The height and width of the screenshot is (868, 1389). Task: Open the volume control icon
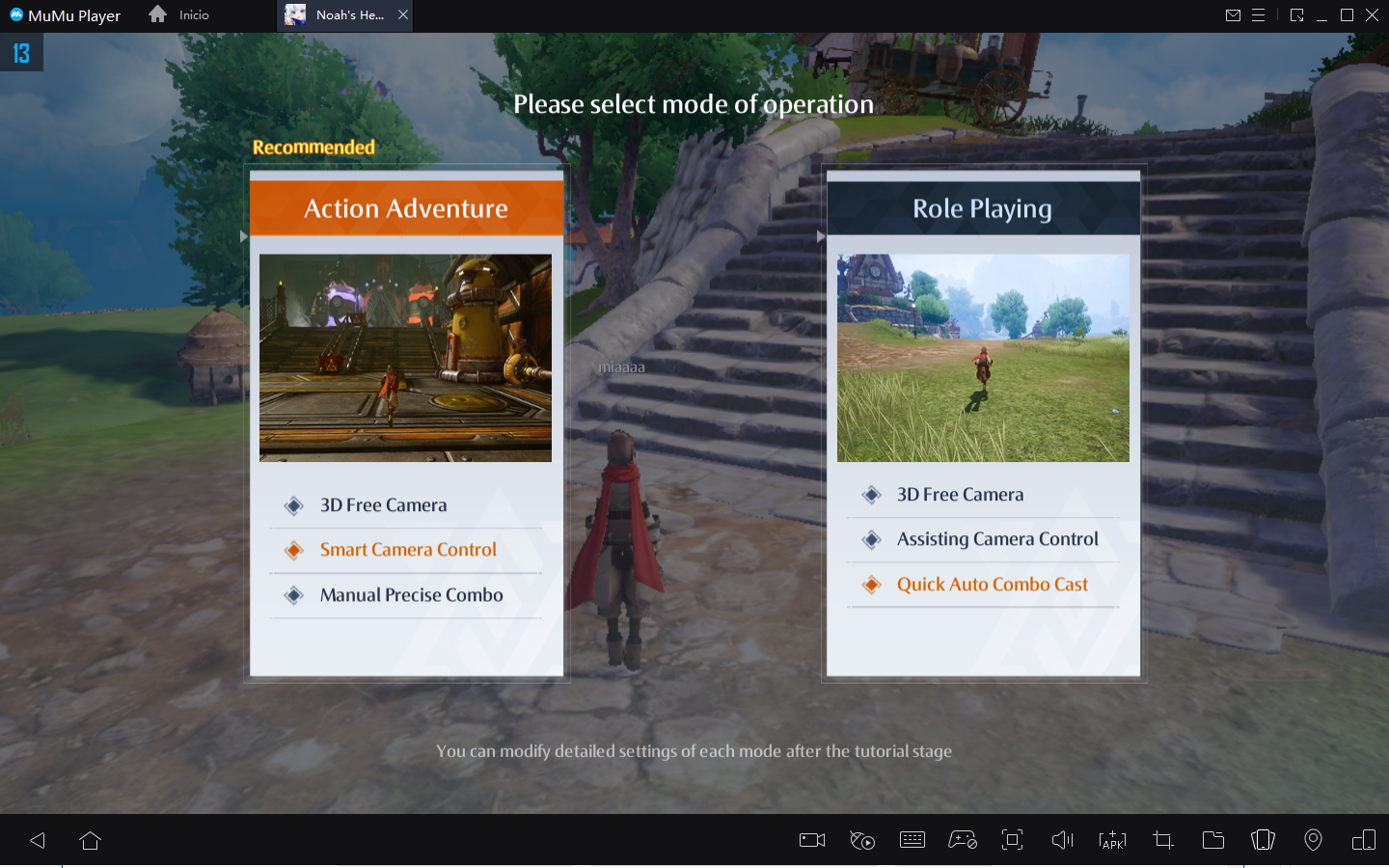pyautogui.click(x=1062, y=840)
